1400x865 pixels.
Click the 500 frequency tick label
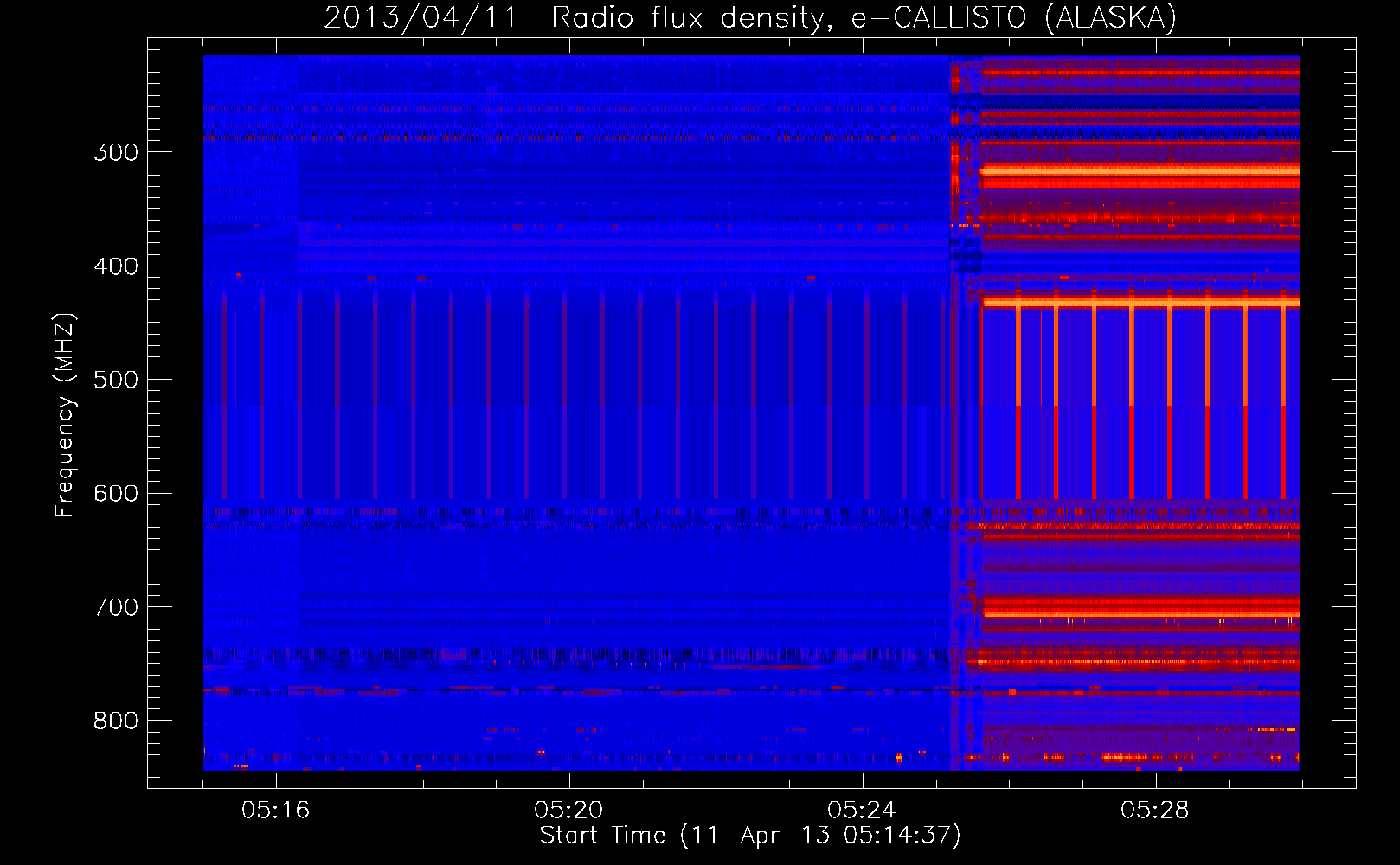click(x=116, y=380)
